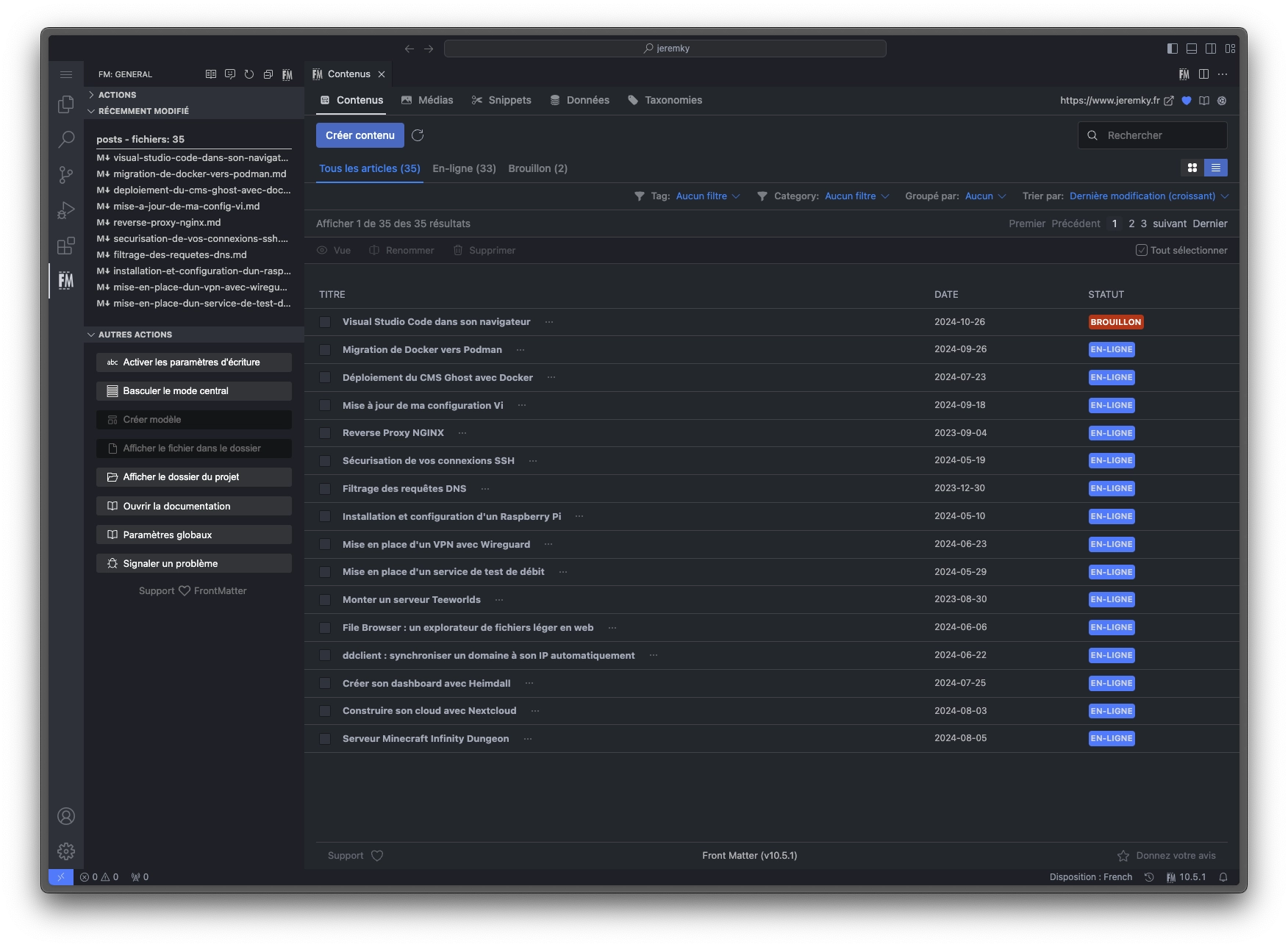1288x947 pixels.
Task: Open the Explorer view in activity bar
Action: coord(66,104)
